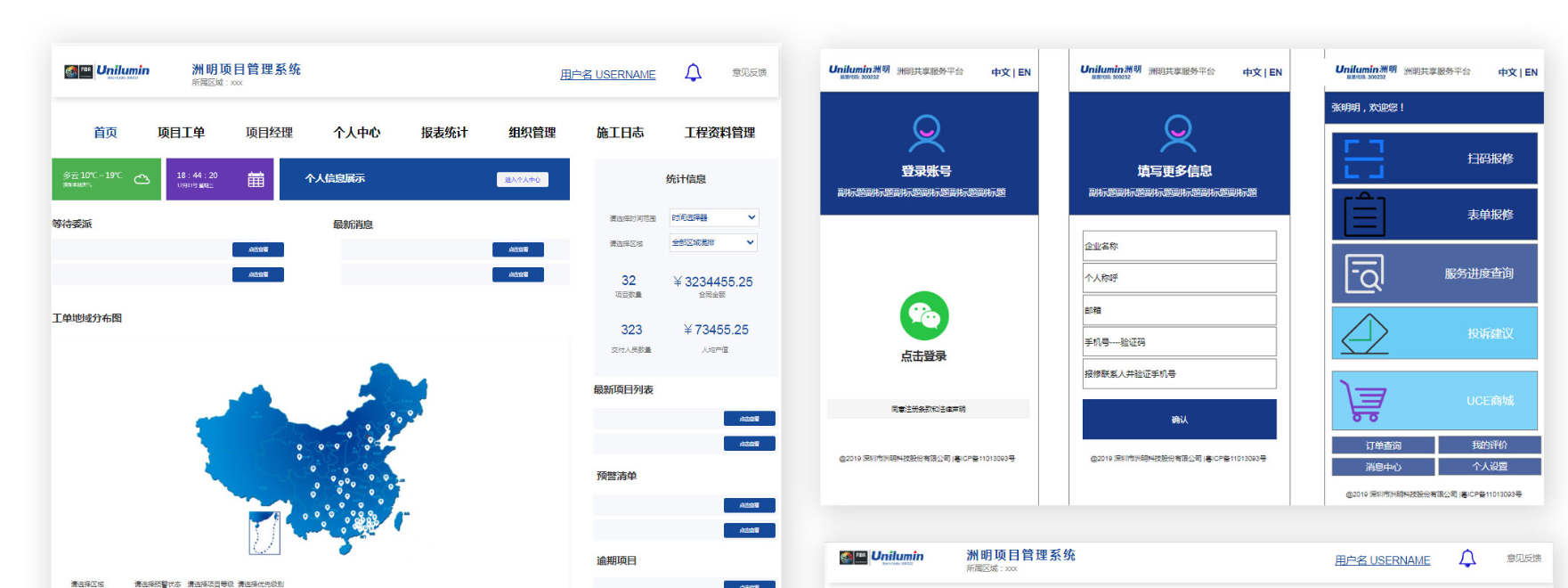Screen dimensions: 1568x588
Task: Click the bell icon in the lower-right header
Action: [x=1467, y=559]
